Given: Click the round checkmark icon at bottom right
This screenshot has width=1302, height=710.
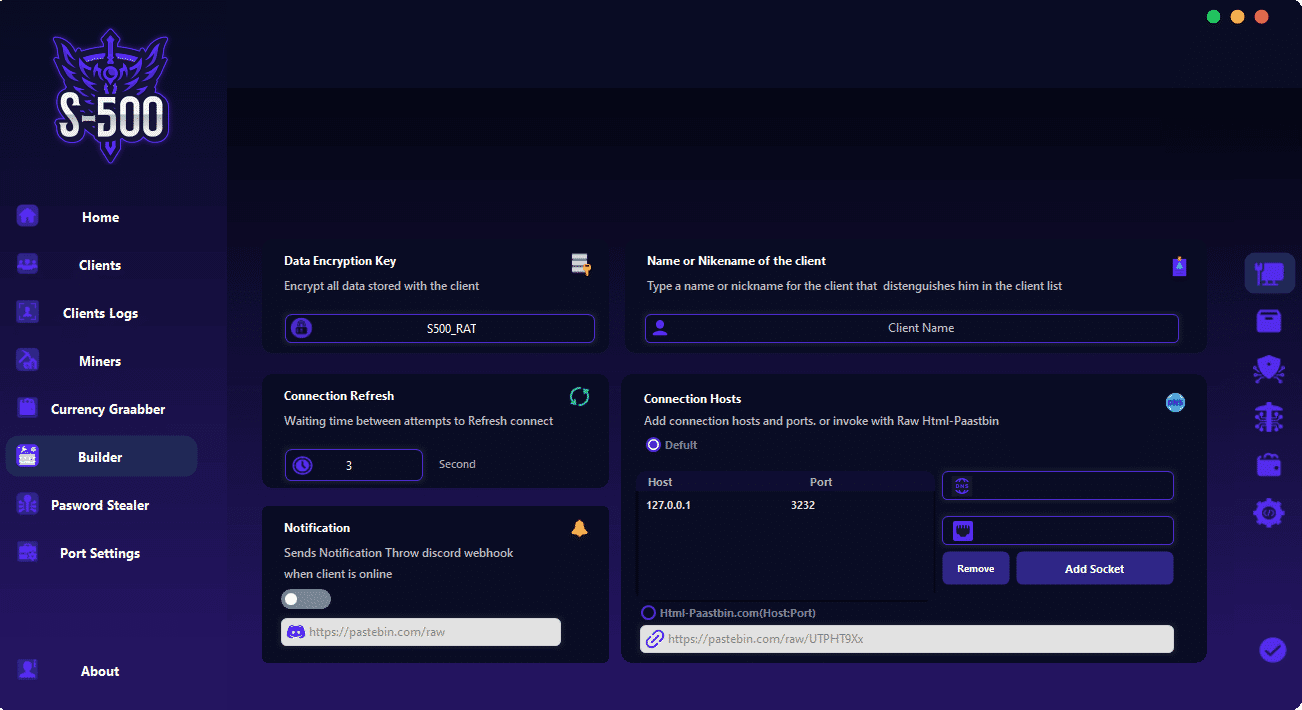Looking at the screenshot, I should (x=1272, y=650).
